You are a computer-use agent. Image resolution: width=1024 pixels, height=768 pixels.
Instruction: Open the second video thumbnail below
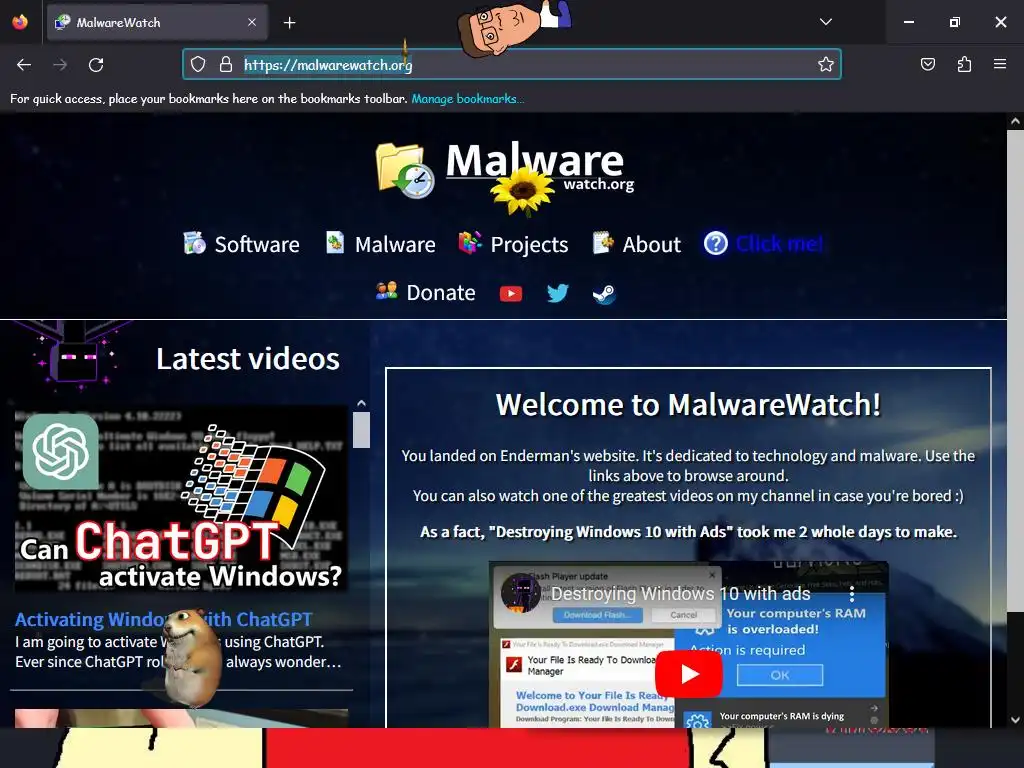coord(181,718)
